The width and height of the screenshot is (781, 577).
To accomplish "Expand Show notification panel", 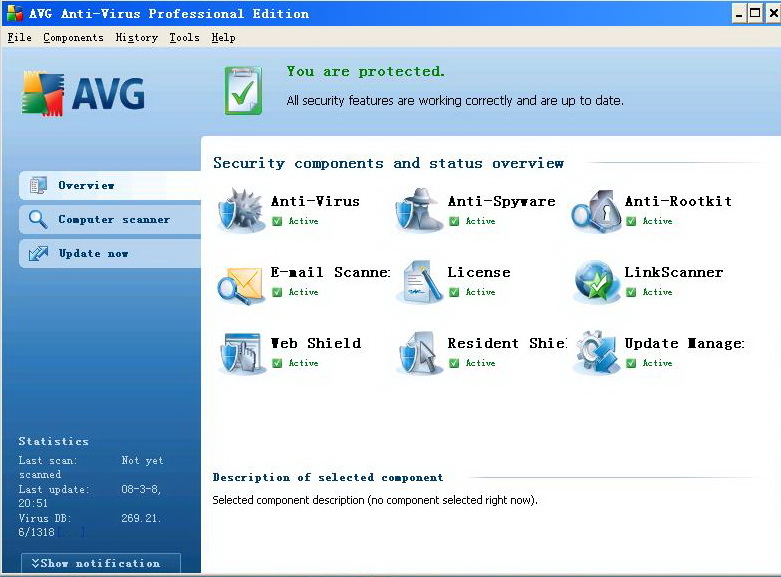I will (101, 563).
